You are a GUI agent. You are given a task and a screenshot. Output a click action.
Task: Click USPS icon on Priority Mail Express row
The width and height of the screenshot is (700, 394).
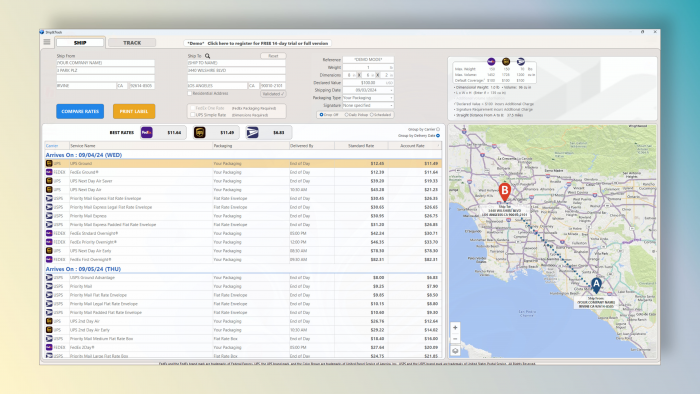(49, 216)
